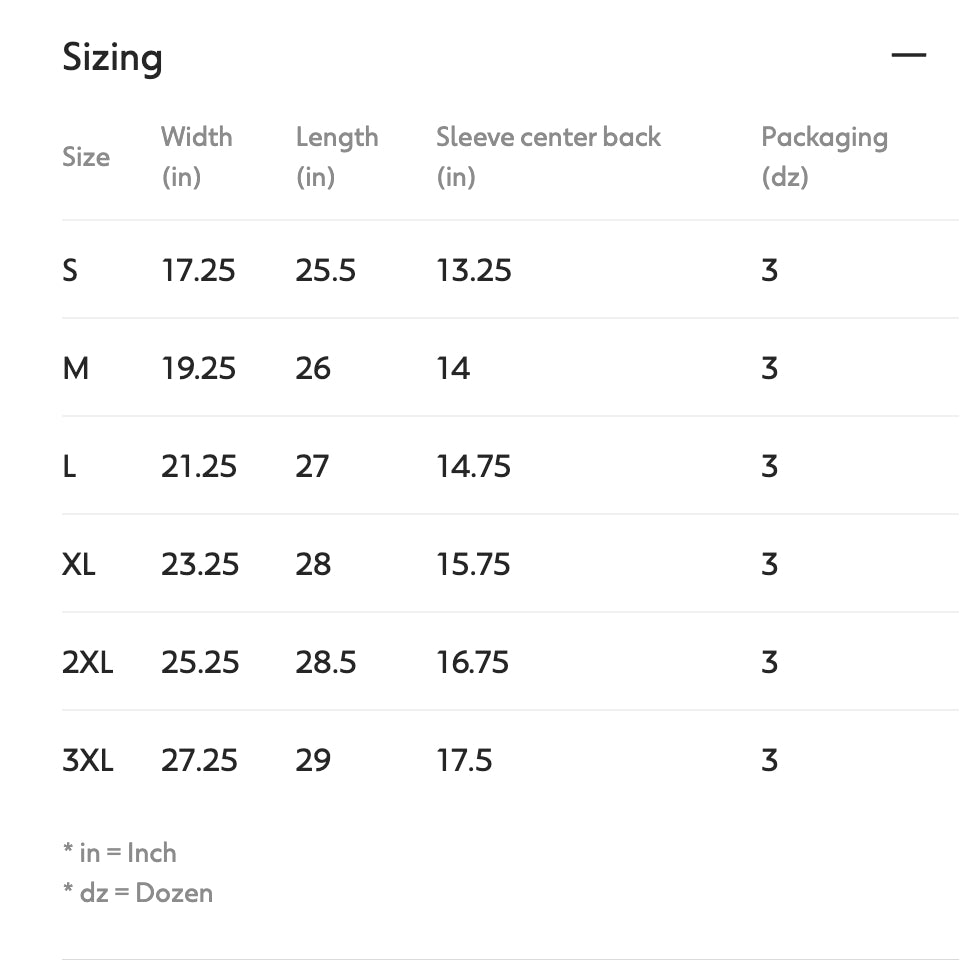This screenshot has width=971, height=960.
Task: Select the S size row label
Action: (70, 271)
